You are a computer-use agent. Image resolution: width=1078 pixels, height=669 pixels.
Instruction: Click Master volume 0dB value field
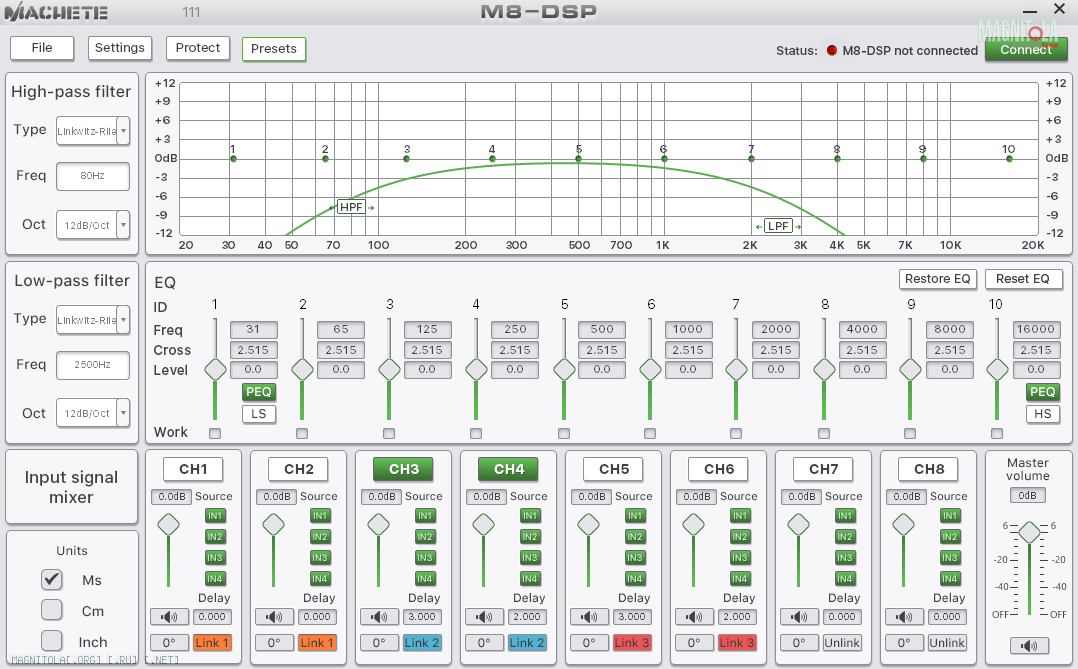click(1028, 496)
